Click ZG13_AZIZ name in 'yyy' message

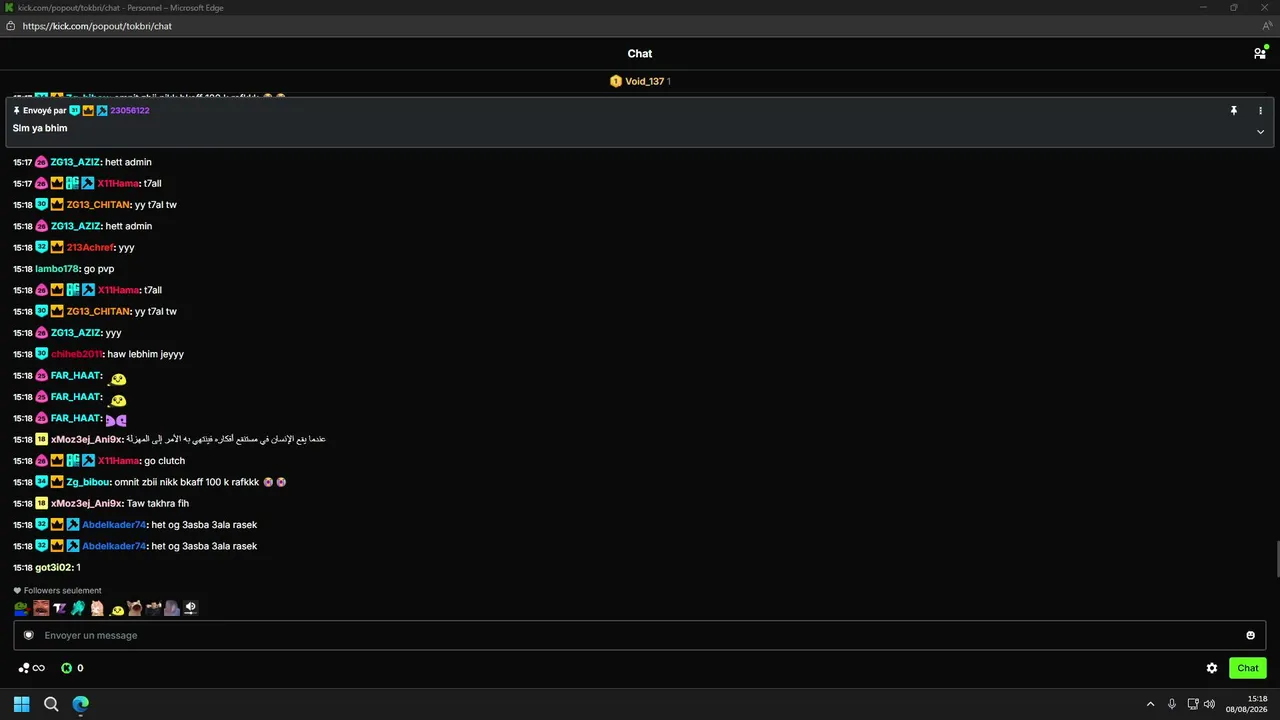click(75, 333)
